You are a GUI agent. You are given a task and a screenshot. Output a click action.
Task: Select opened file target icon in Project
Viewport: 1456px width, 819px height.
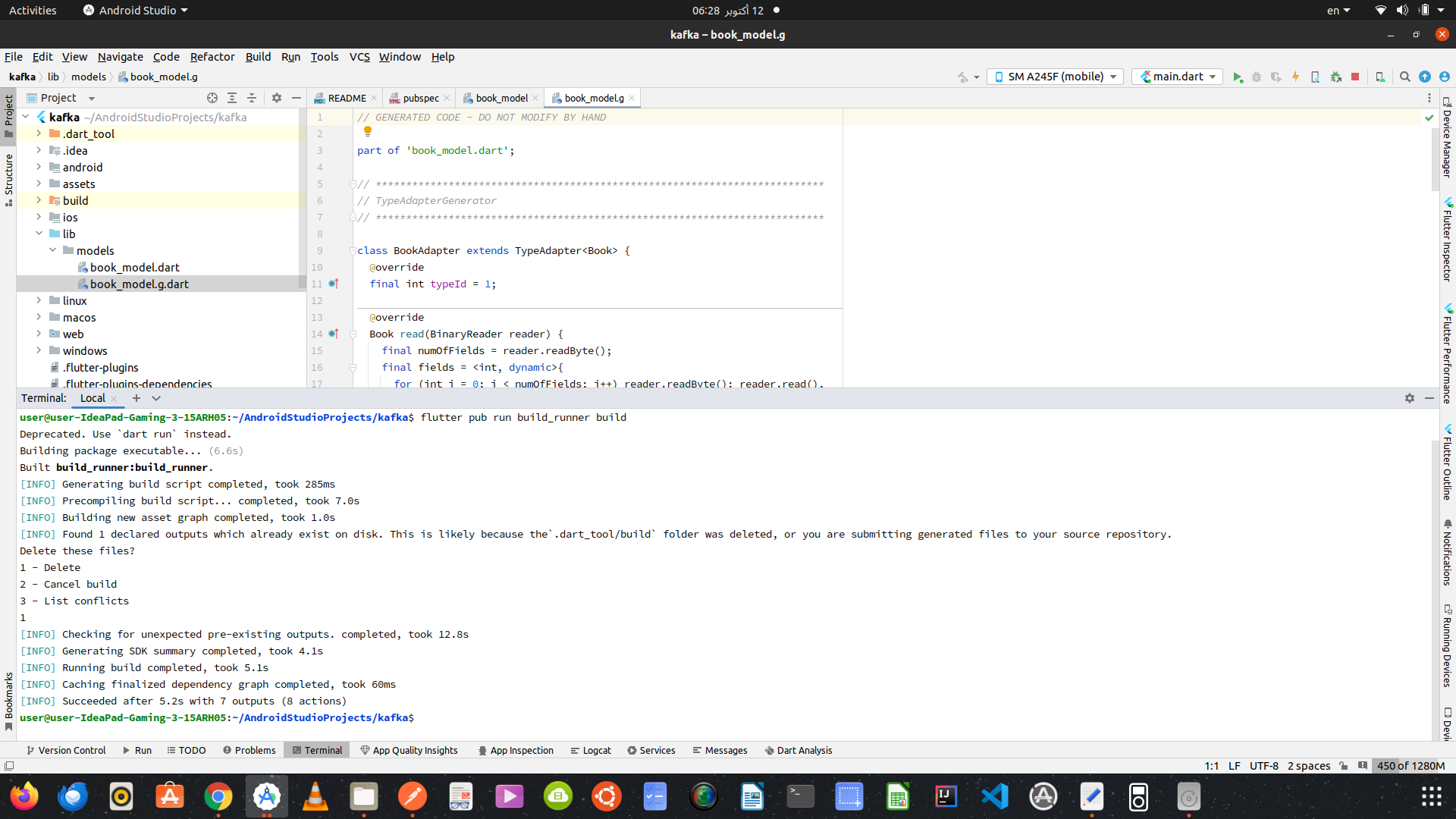[x=212, y=98]
